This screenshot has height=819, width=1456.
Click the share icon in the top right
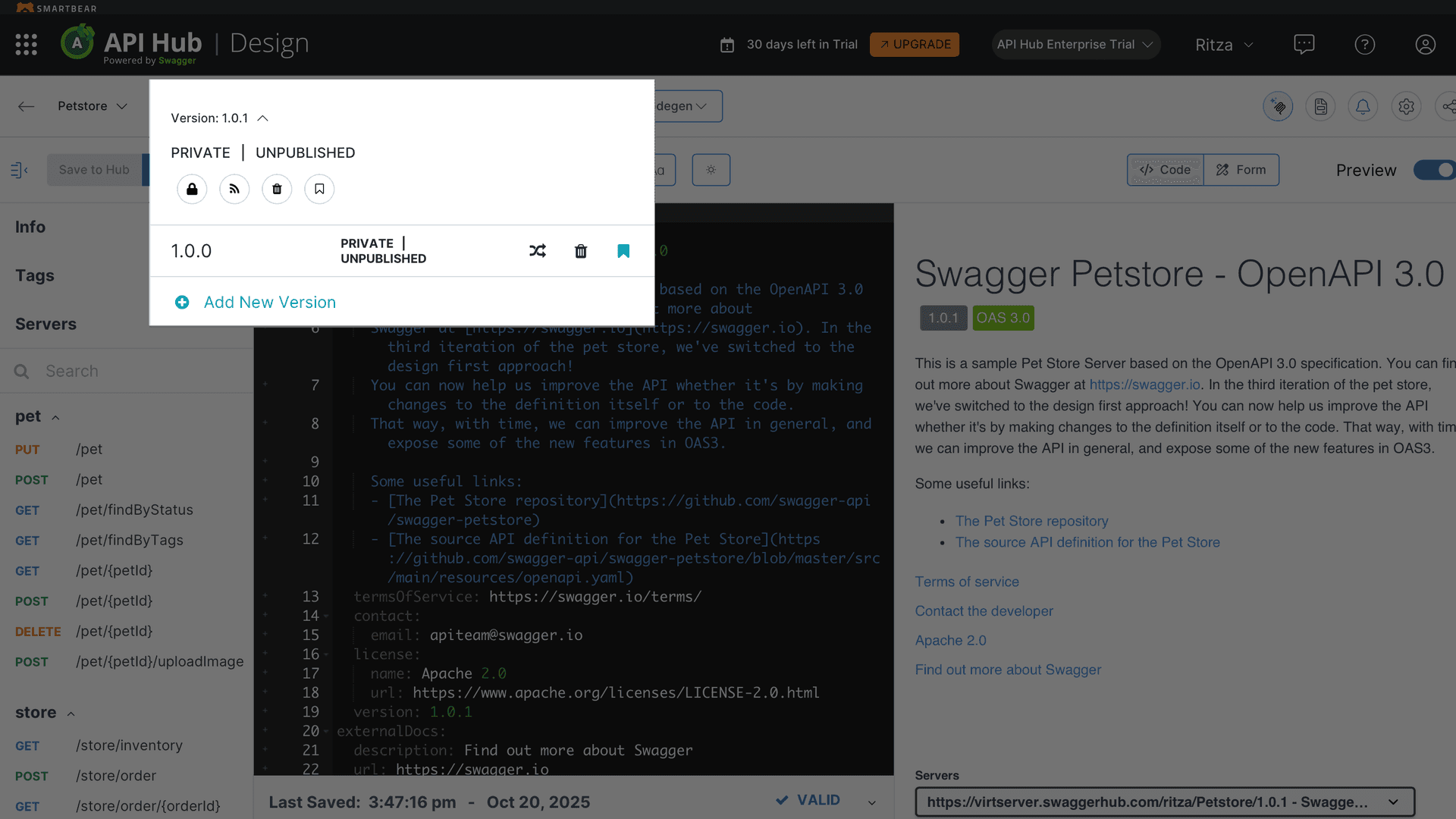pyautogui.click(x=1449, y=106)
